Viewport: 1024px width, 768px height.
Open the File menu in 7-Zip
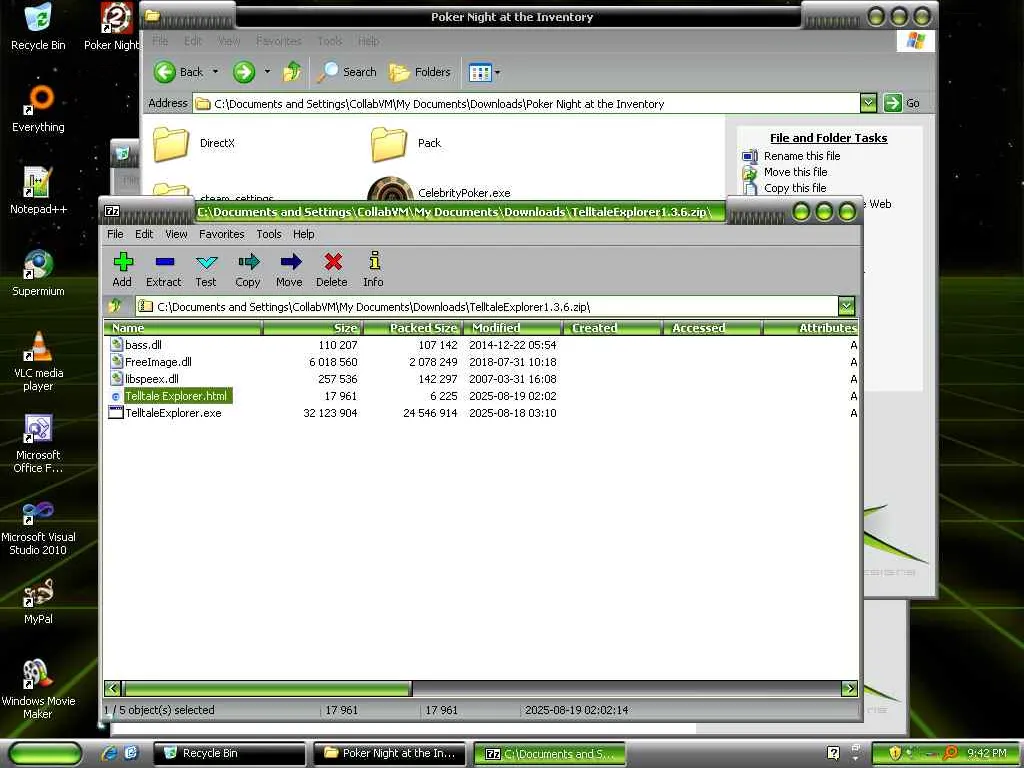click(x=115, y=234)
